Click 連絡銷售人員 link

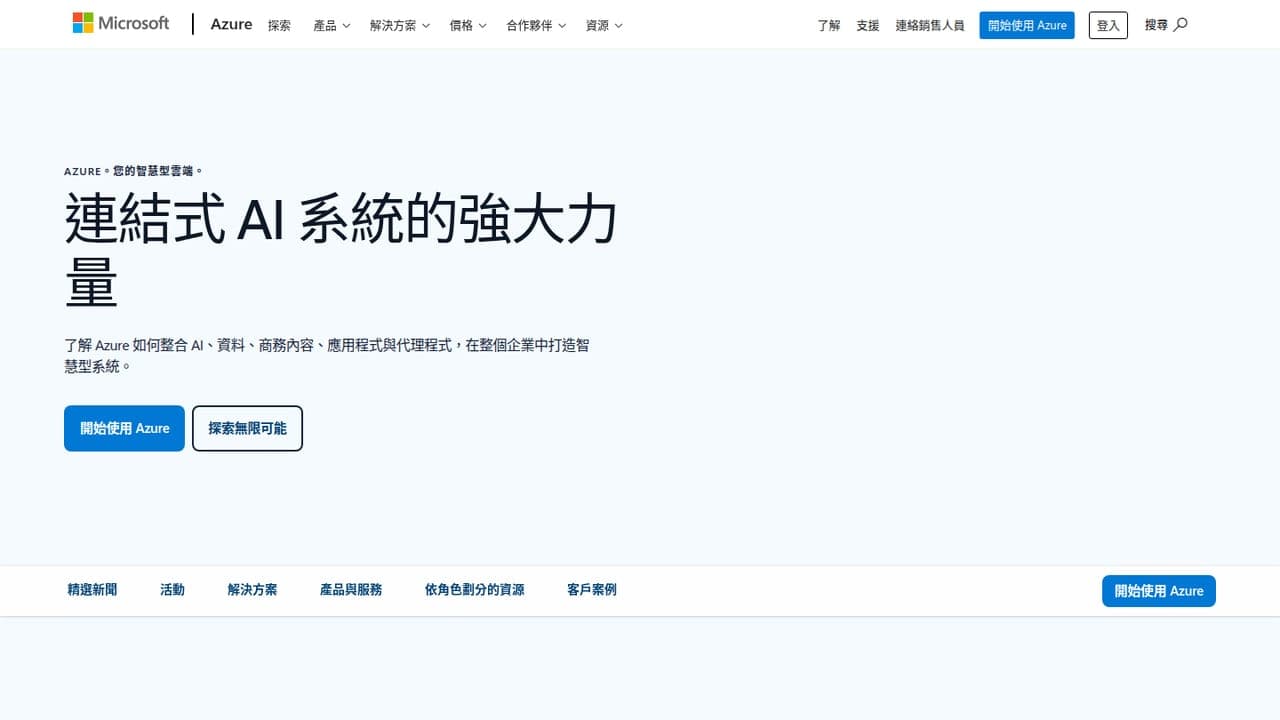pos(930,25)
